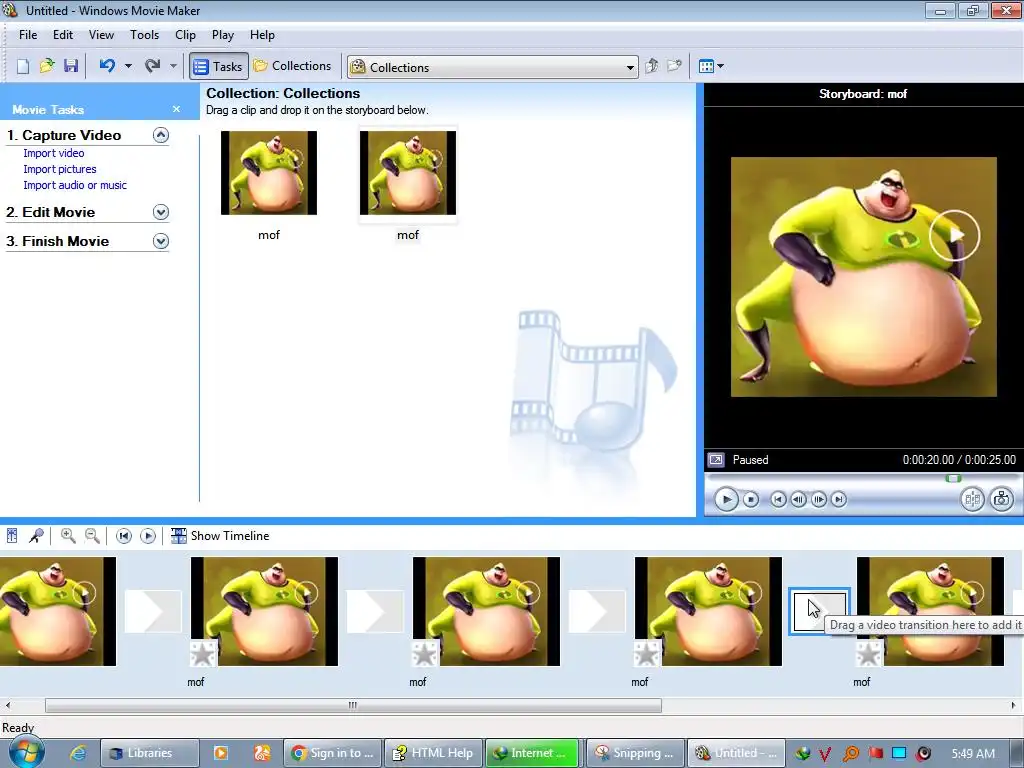Open the undo history dropdown arrow
The image size is (1024, 768).
tap(128, 66)
